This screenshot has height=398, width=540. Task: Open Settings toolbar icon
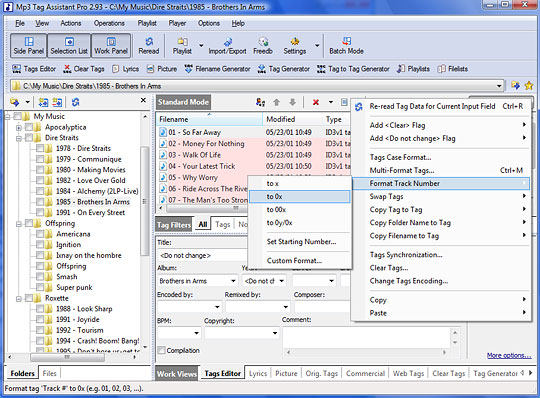click(x=294, y=45)
